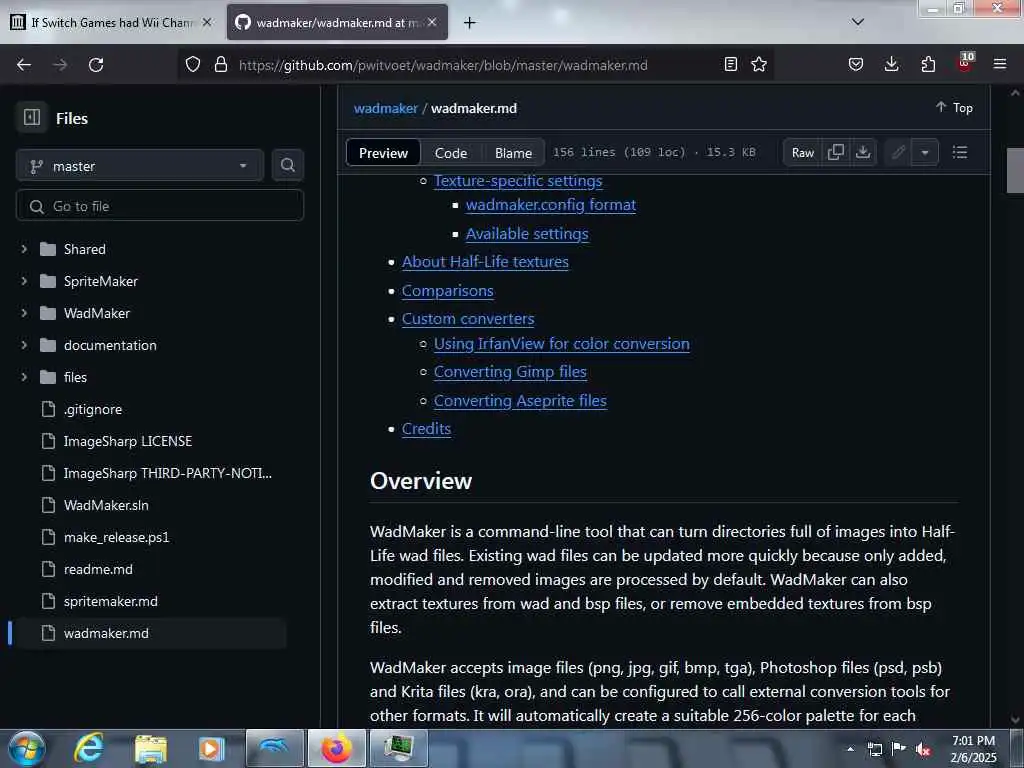
Task: Switch to Blame view tab
Action: [513, 153]
